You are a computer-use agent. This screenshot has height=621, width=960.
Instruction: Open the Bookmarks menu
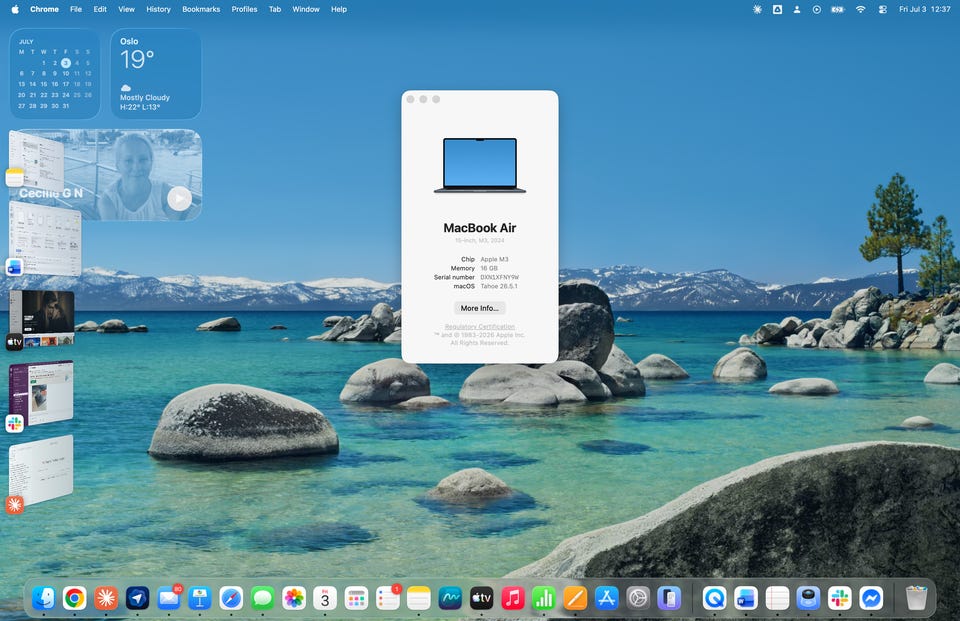(201, 9)
